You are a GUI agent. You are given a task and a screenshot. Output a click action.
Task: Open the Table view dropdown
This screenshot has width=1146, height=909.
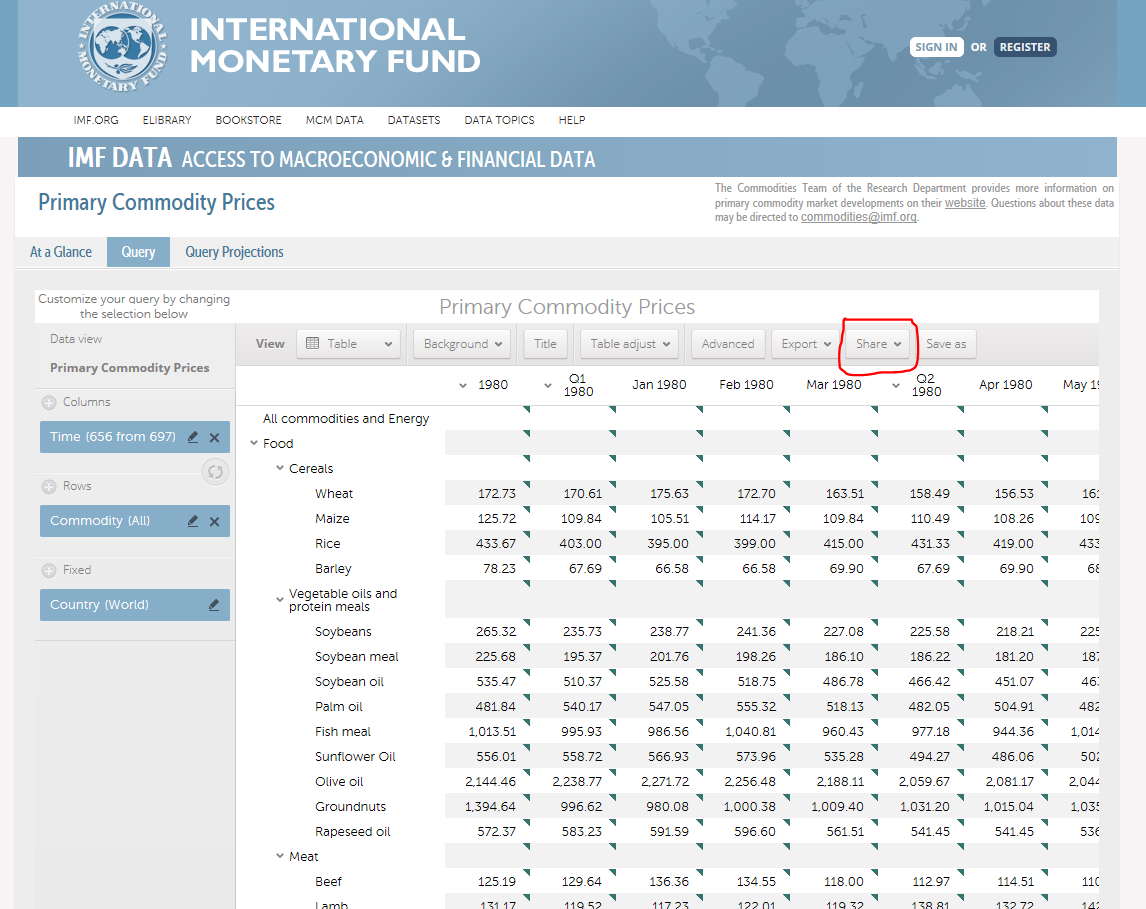(349, 344)
